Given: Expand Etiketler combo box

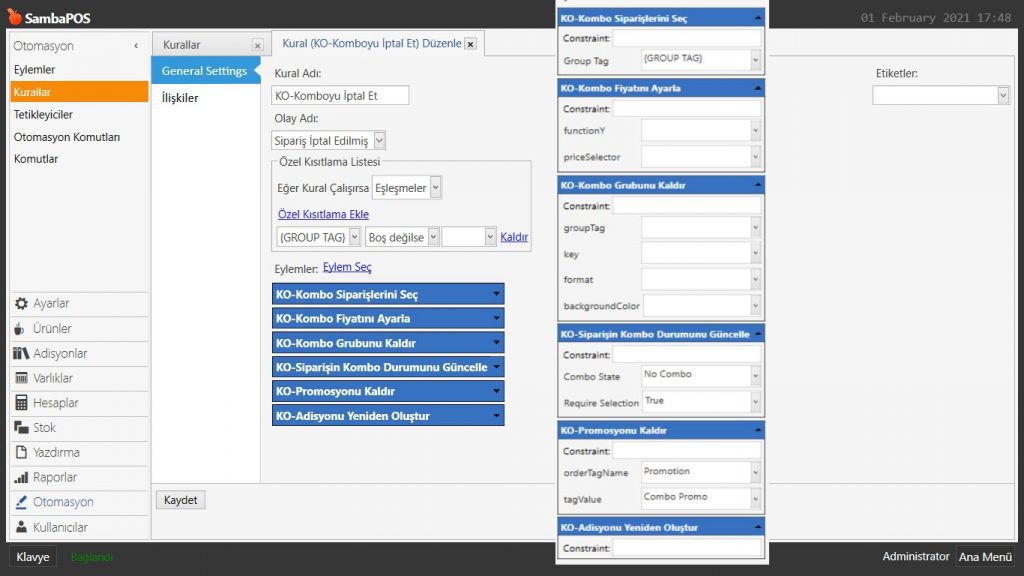Looking at the screenshot, I should point(1003,95).
